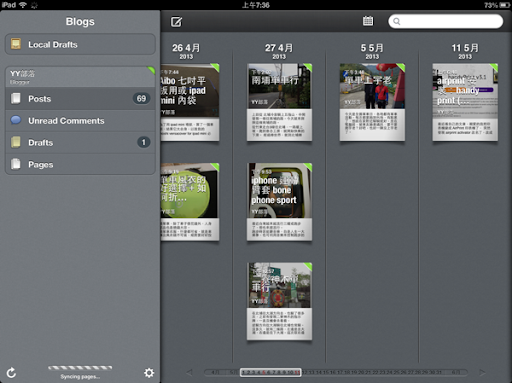Open the Aibo ipad mini post
This screenshot has width=512, height=383.
pyautogui.click(x=190, y=102)
